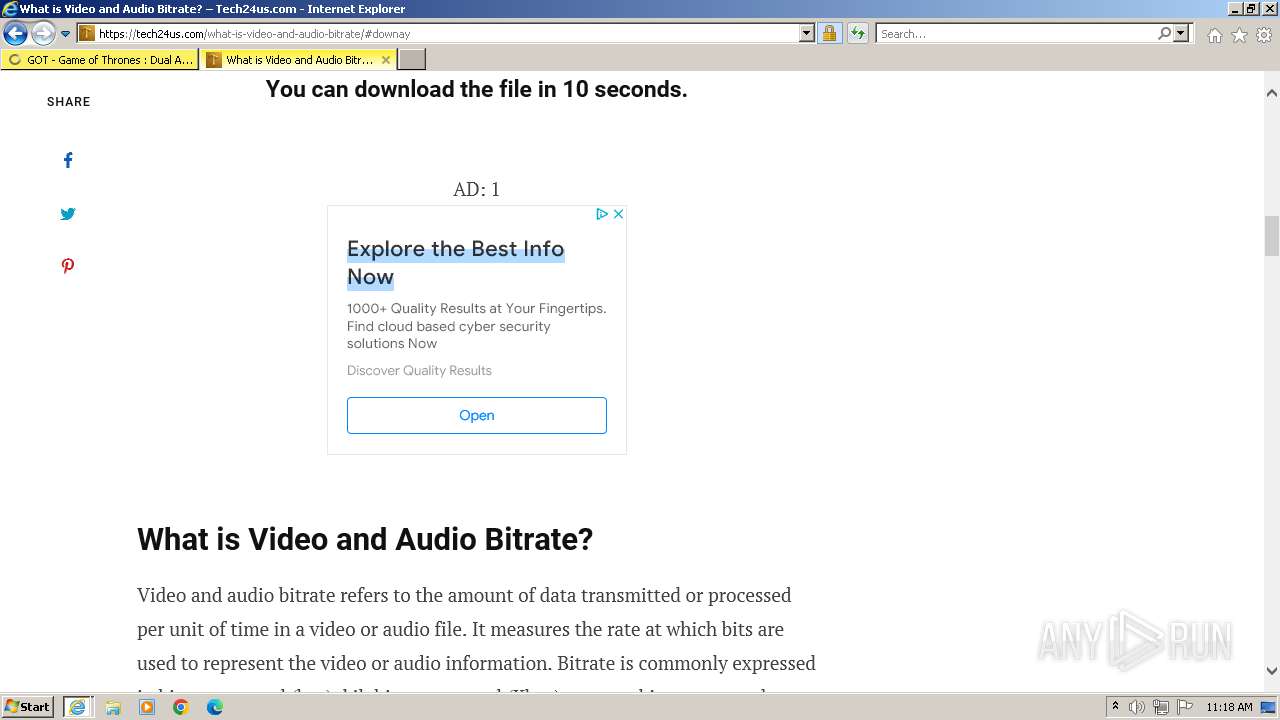Open File Explorer from the taskbar
The image size is (1280, 720).
tap(113, 707)
